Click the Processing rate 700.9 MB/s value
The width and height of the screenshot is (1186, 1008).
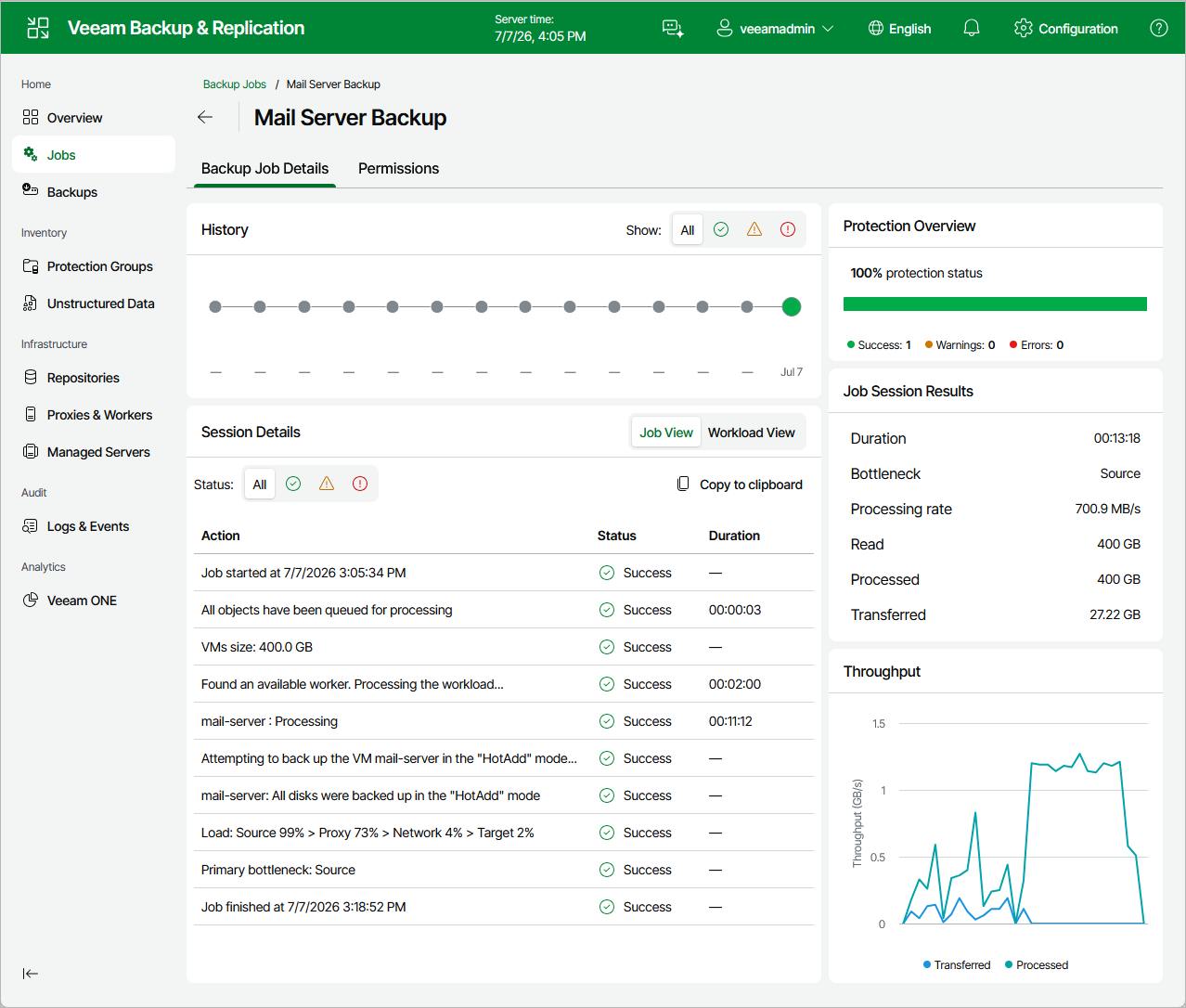[1108, 509]
